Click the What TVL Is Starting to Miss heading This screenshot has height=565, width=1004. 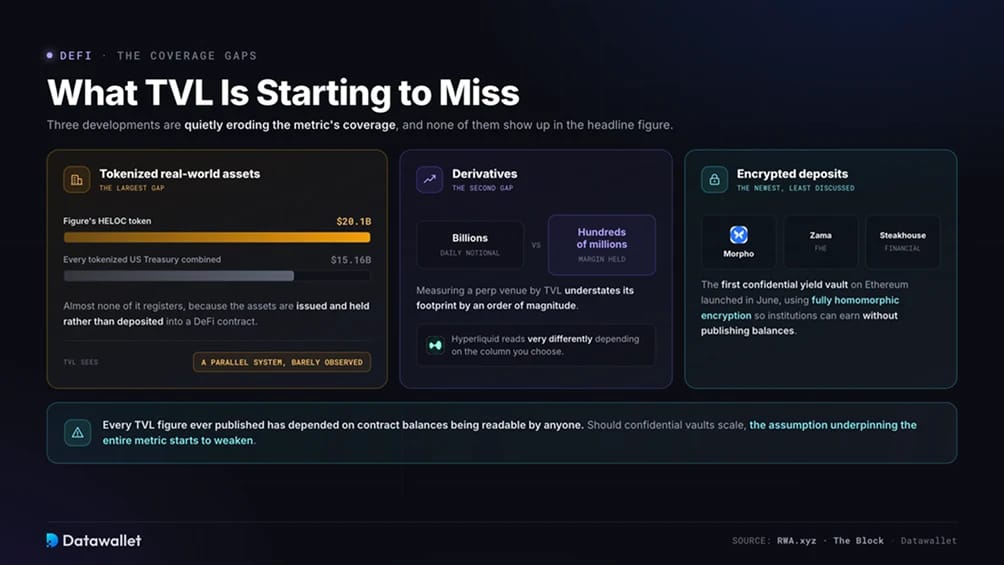[x=283, y=92]
